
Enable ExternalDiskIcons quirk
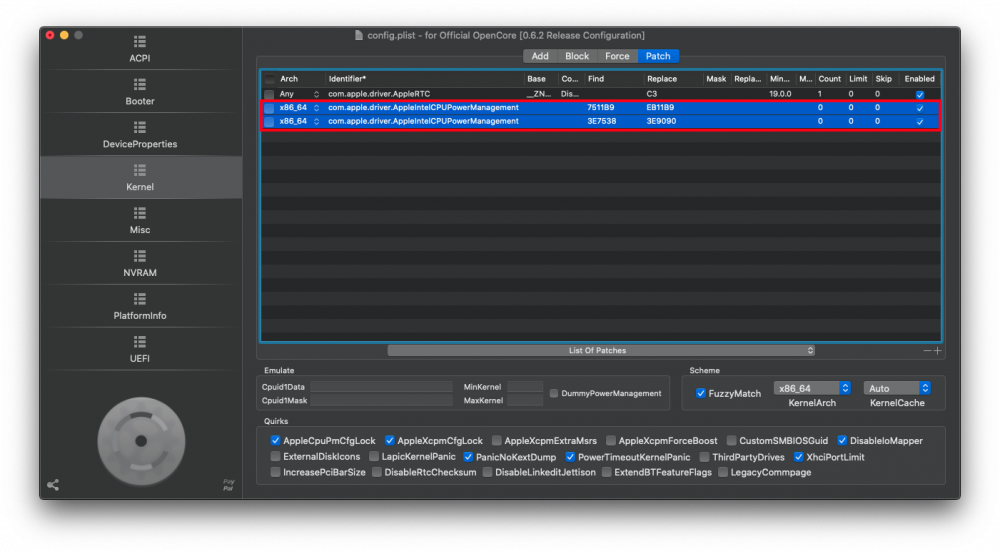pos(276,456)
